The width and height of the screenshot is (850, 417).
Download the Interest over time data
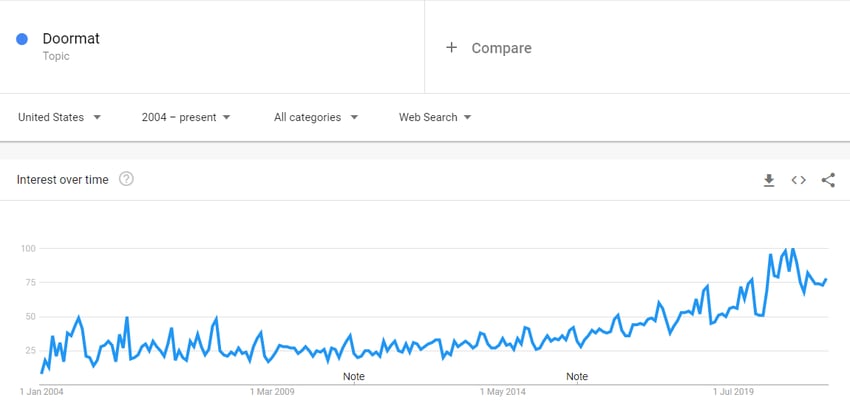pyautogui.click(x=769, y=180)
